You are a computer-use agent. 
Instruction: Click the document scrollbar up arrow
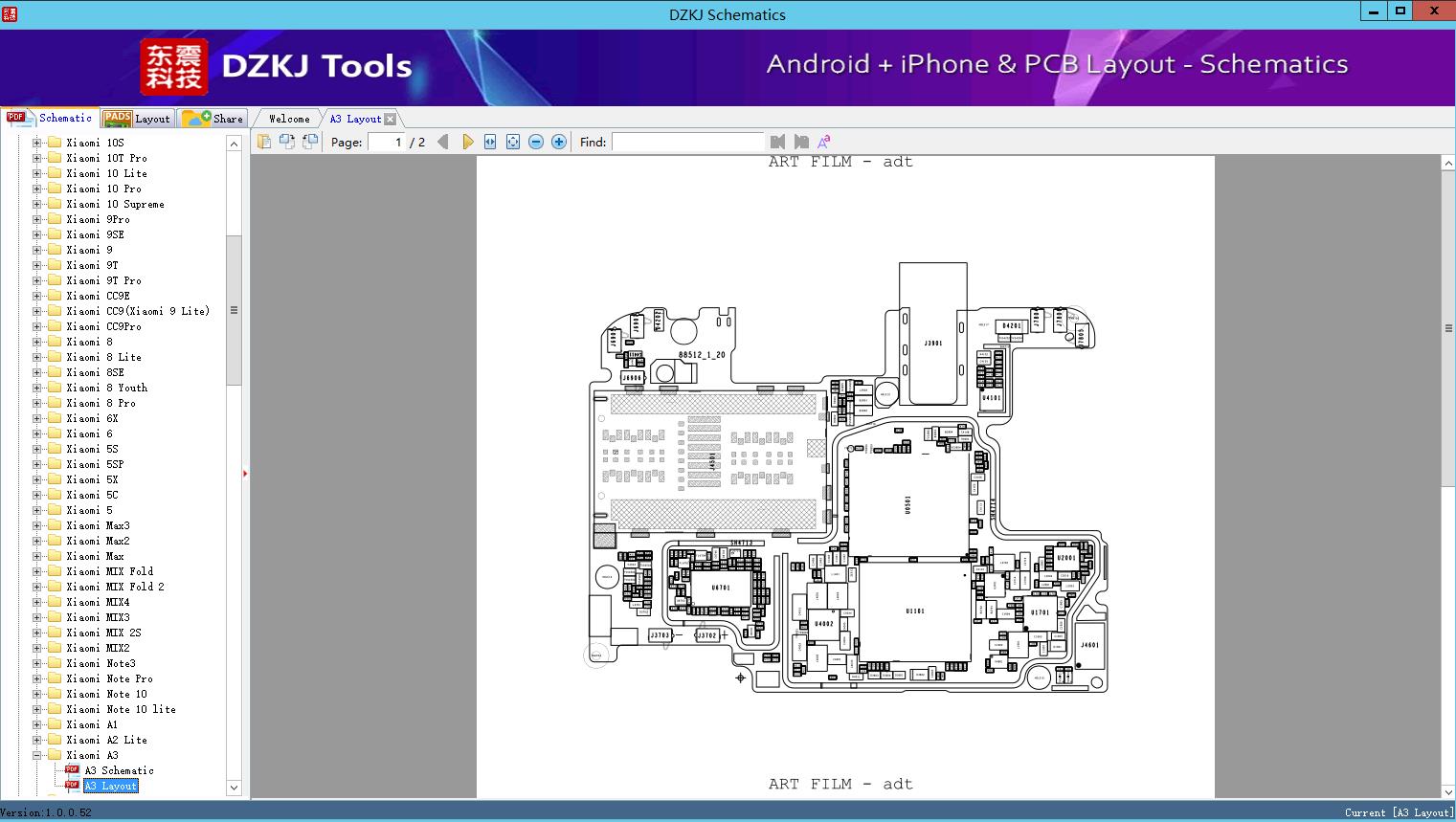[1448, 164]
